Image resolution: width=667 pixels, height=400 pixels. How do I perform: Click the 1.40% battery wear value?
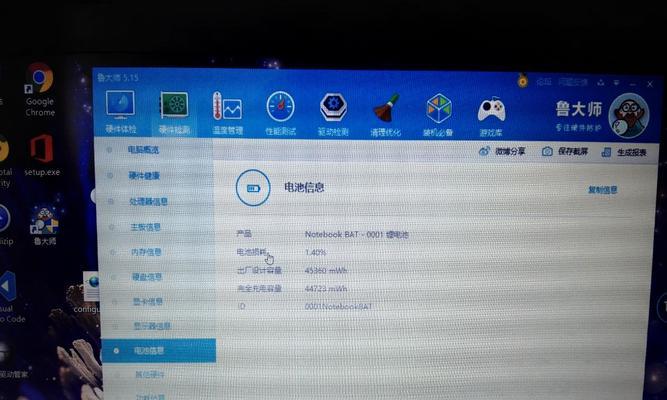coord(315,252)
